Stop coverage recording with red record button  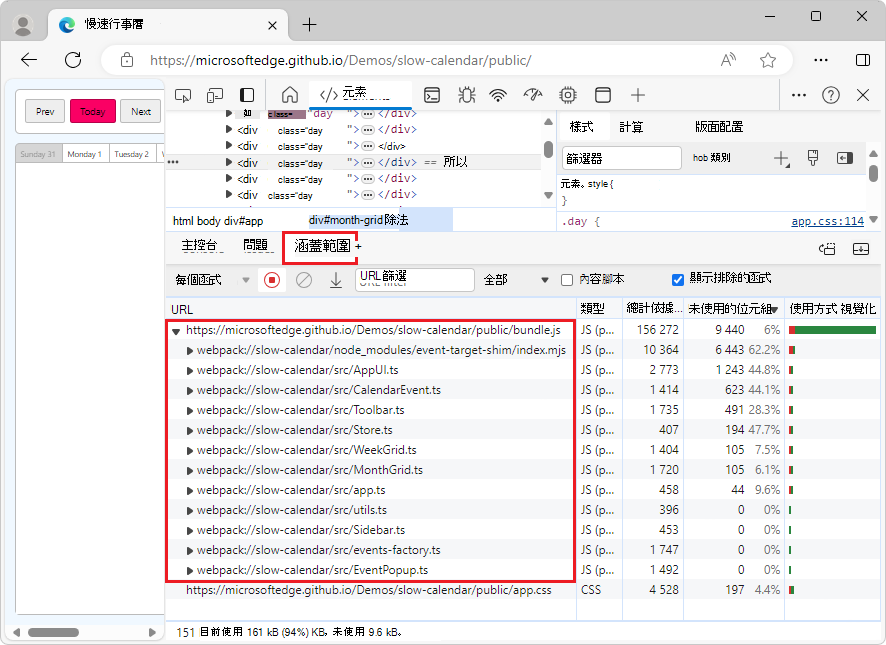pyautogui.click(x=270, y=281)
